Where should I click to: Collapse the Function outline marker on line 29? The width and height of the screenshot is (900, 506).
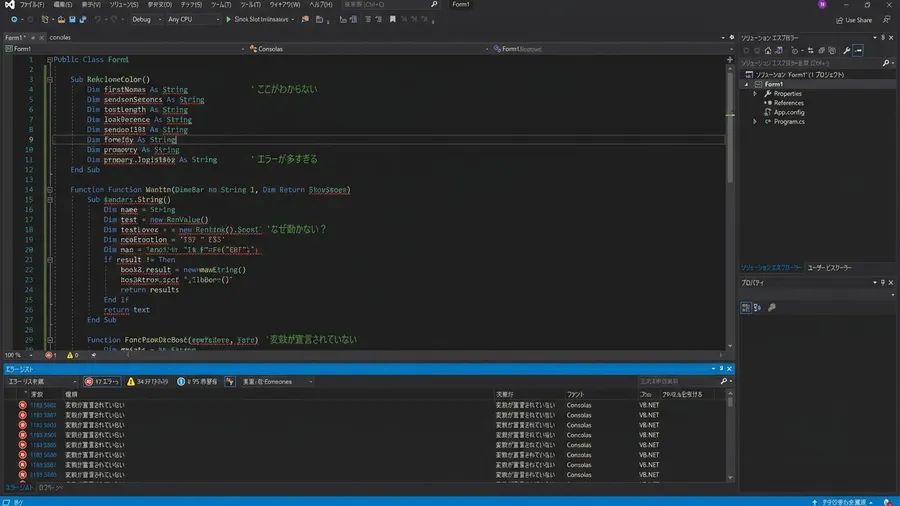[49, 340]
